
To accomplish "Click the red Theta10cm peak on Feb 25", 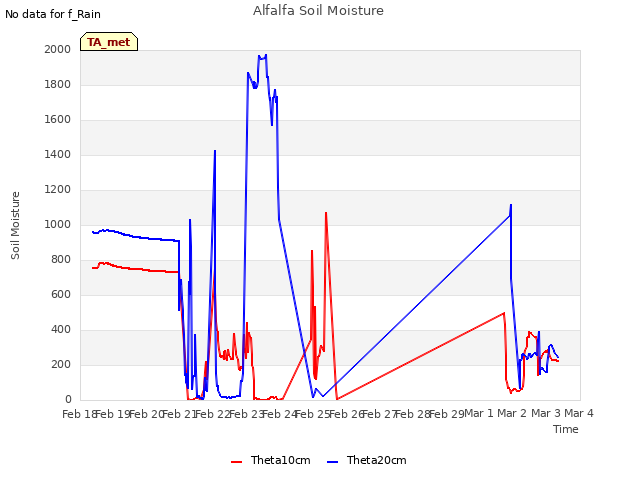I will click(326, 213).
